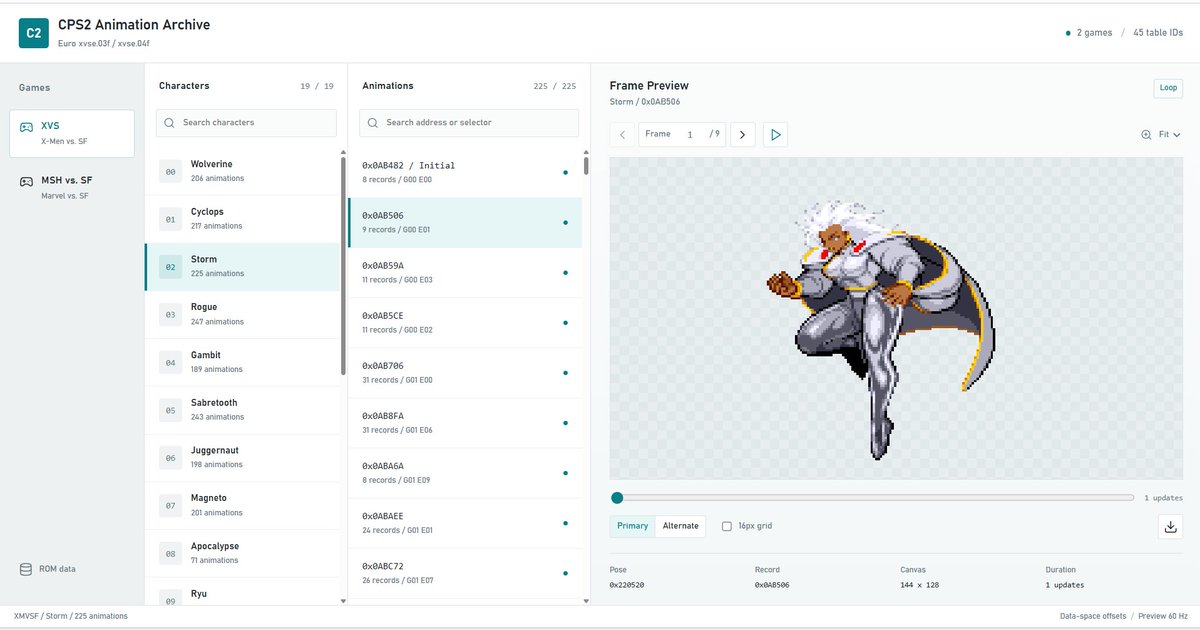Image resolution: width=1200 pixels, height=630 pixels.
Task: Click the frame number input field
Action: (690, 134)
